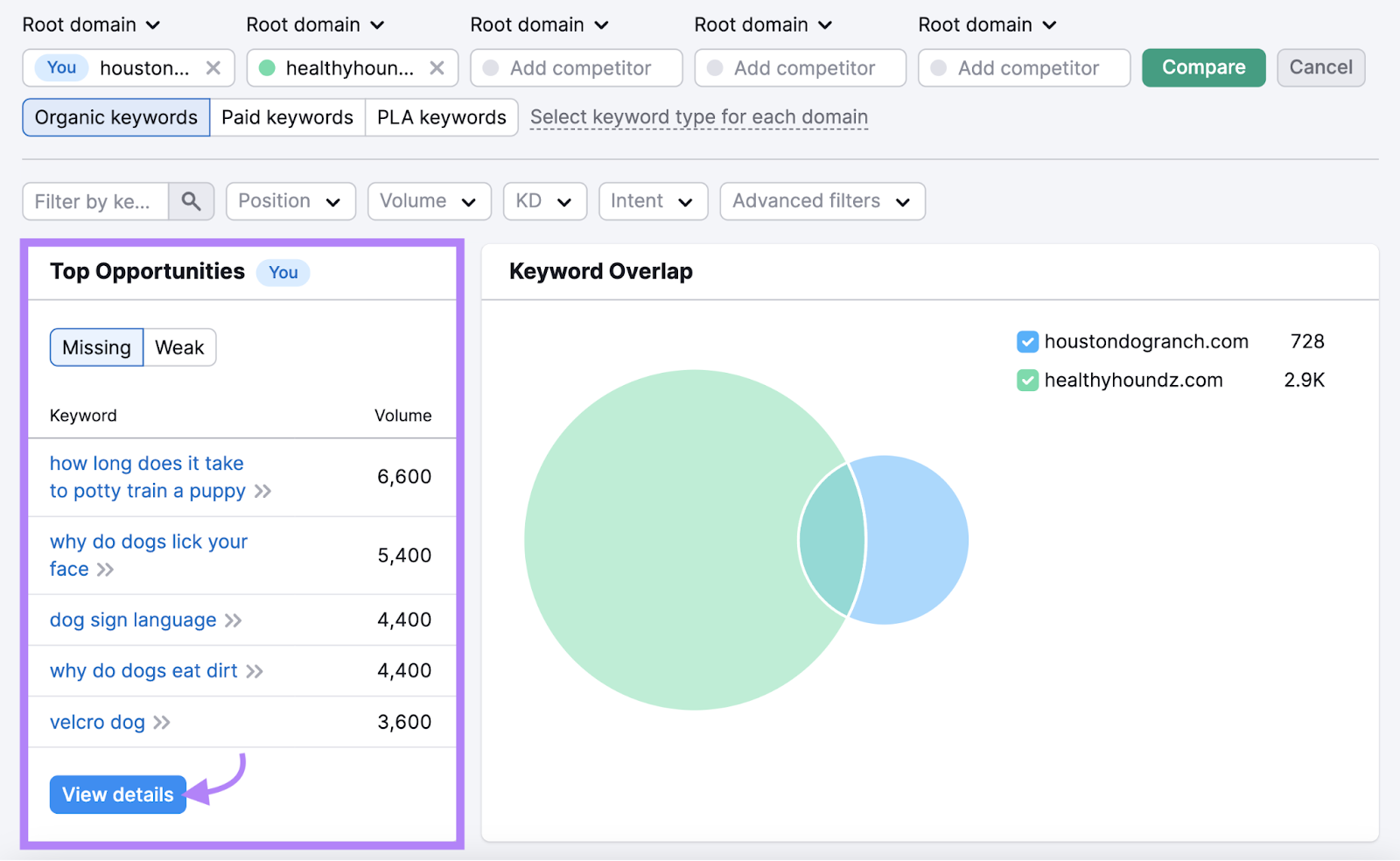
Task: Select the Missing opportunities toggle
Action: coord(96,347)
